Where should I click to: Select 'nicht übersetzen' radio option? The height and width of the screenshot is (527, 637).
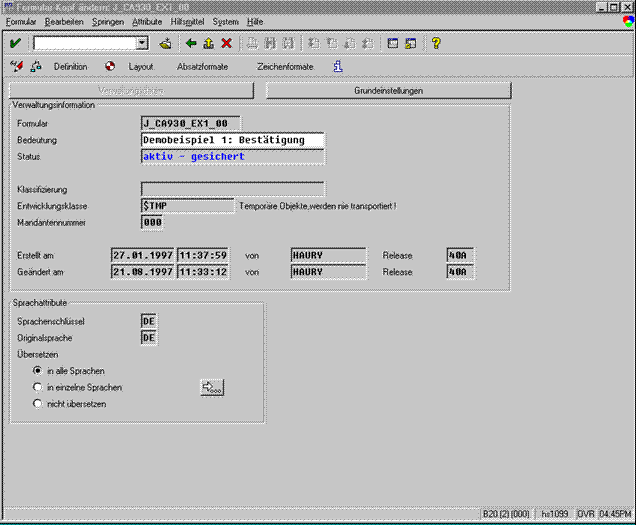[x=38, y=403]
